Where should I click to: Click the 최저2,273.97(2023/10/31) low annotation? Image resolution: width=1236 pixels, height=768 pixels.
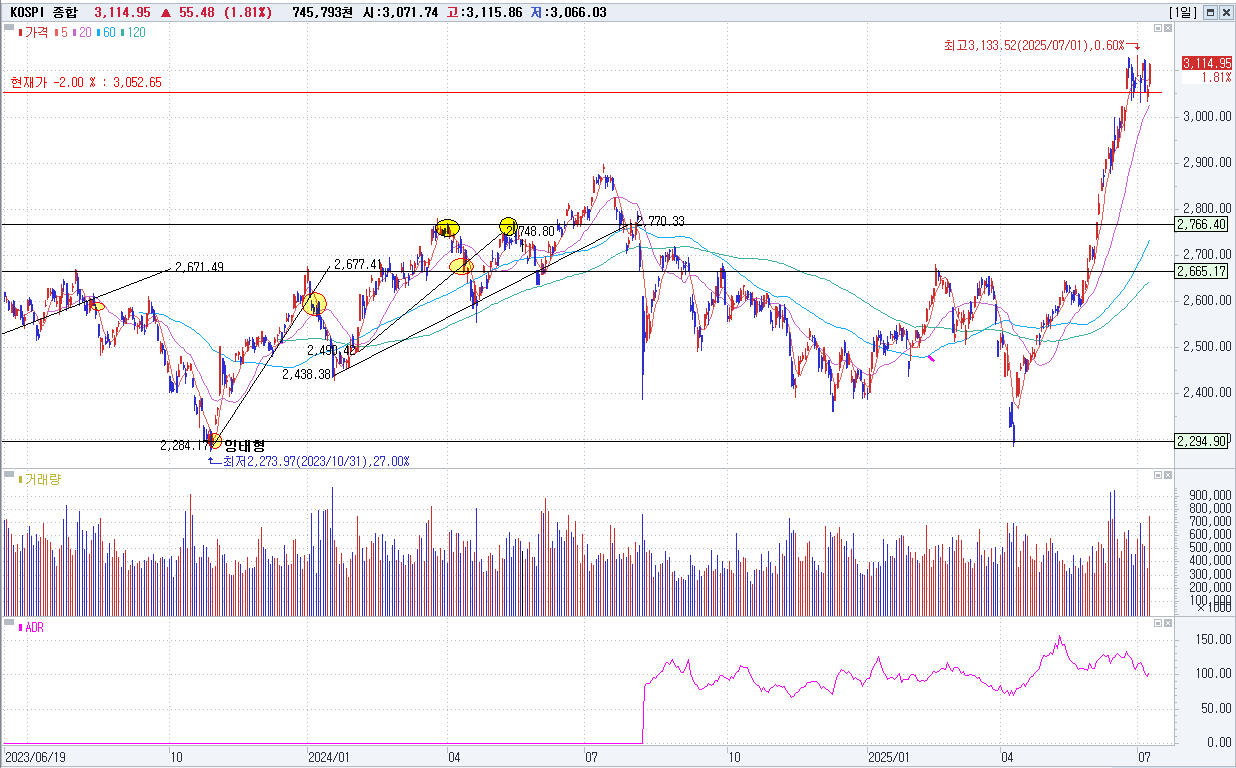point(316,461)
